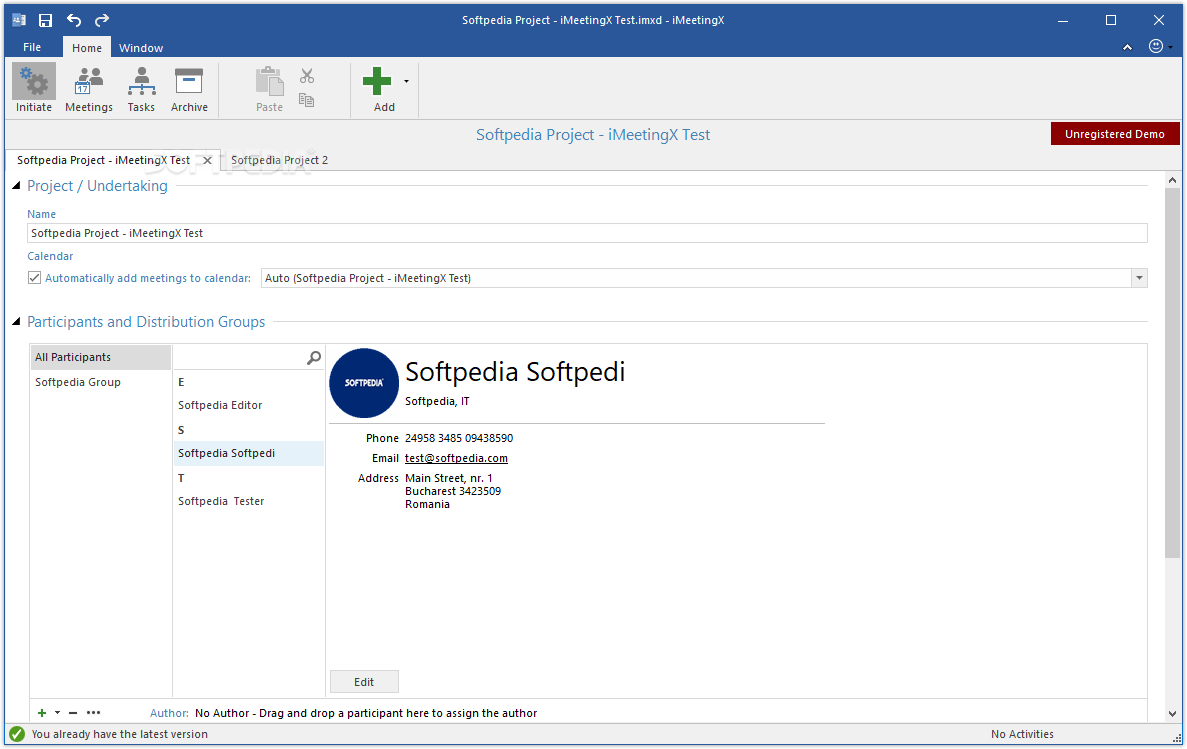The height and width of the screenshot is (749, 1187).
Task: Collapse the Project / Undertaking section
Action: tap(16, 186)
